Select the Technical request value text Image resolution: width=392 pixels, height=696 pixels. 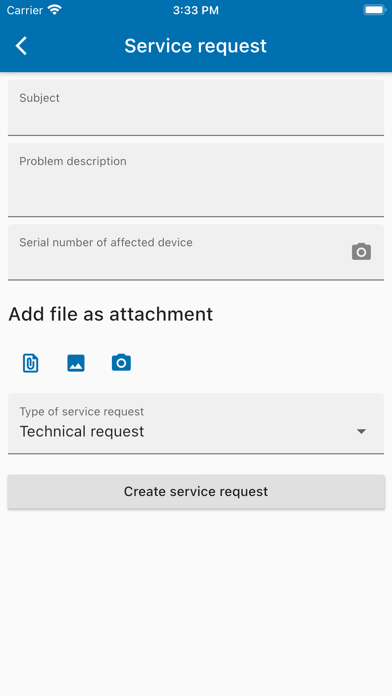[x=82, y=431]
